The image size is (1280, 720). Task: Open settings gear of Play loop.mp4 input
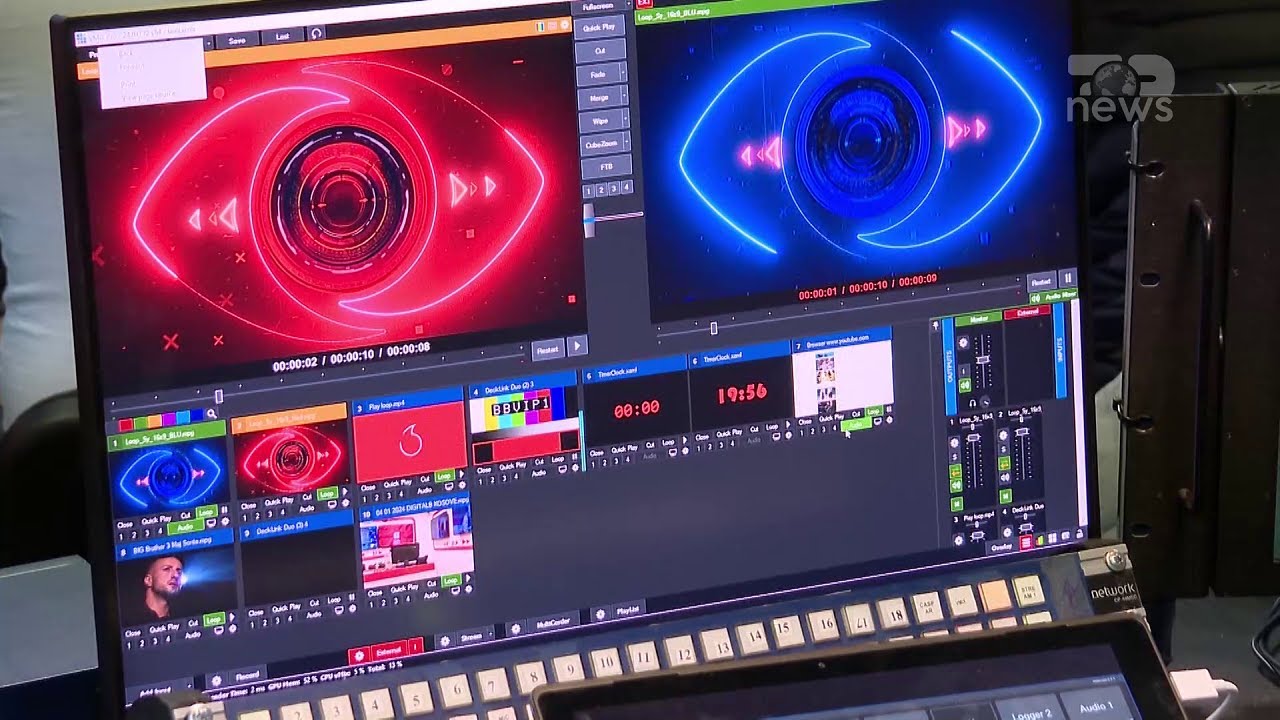(x=462, y=485)
